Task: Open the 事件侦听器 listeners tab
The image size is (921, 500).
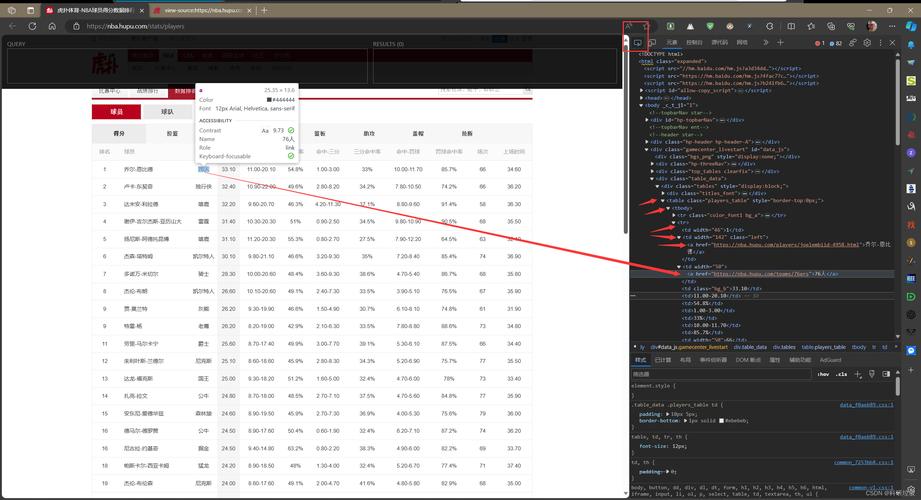Action: coord(714,360)
